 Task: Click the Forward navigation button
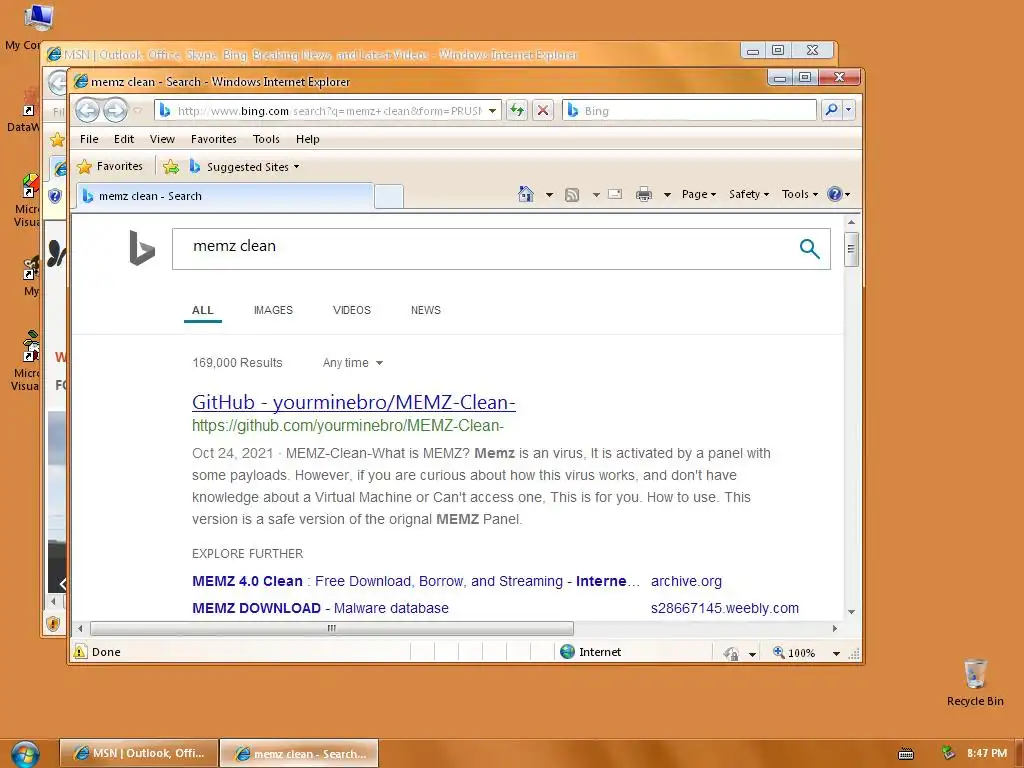pos(115,110)
